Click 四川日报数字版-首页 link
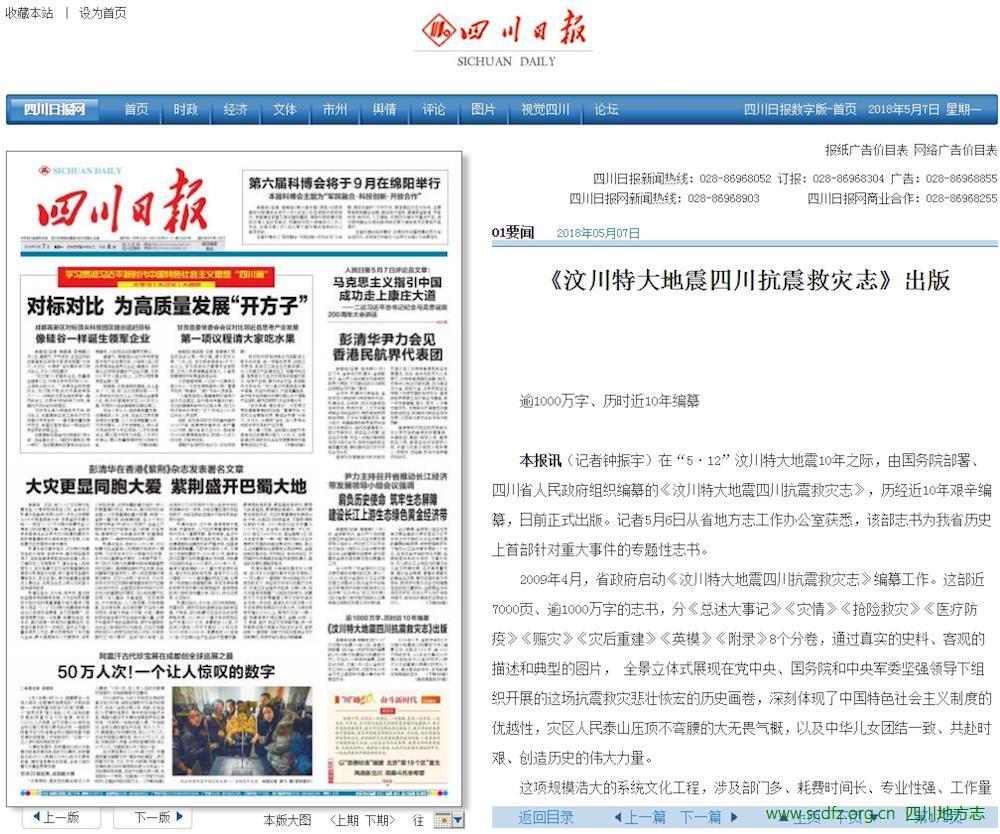1000x834 pixels. pyautogui.click(x=799, y=110)
